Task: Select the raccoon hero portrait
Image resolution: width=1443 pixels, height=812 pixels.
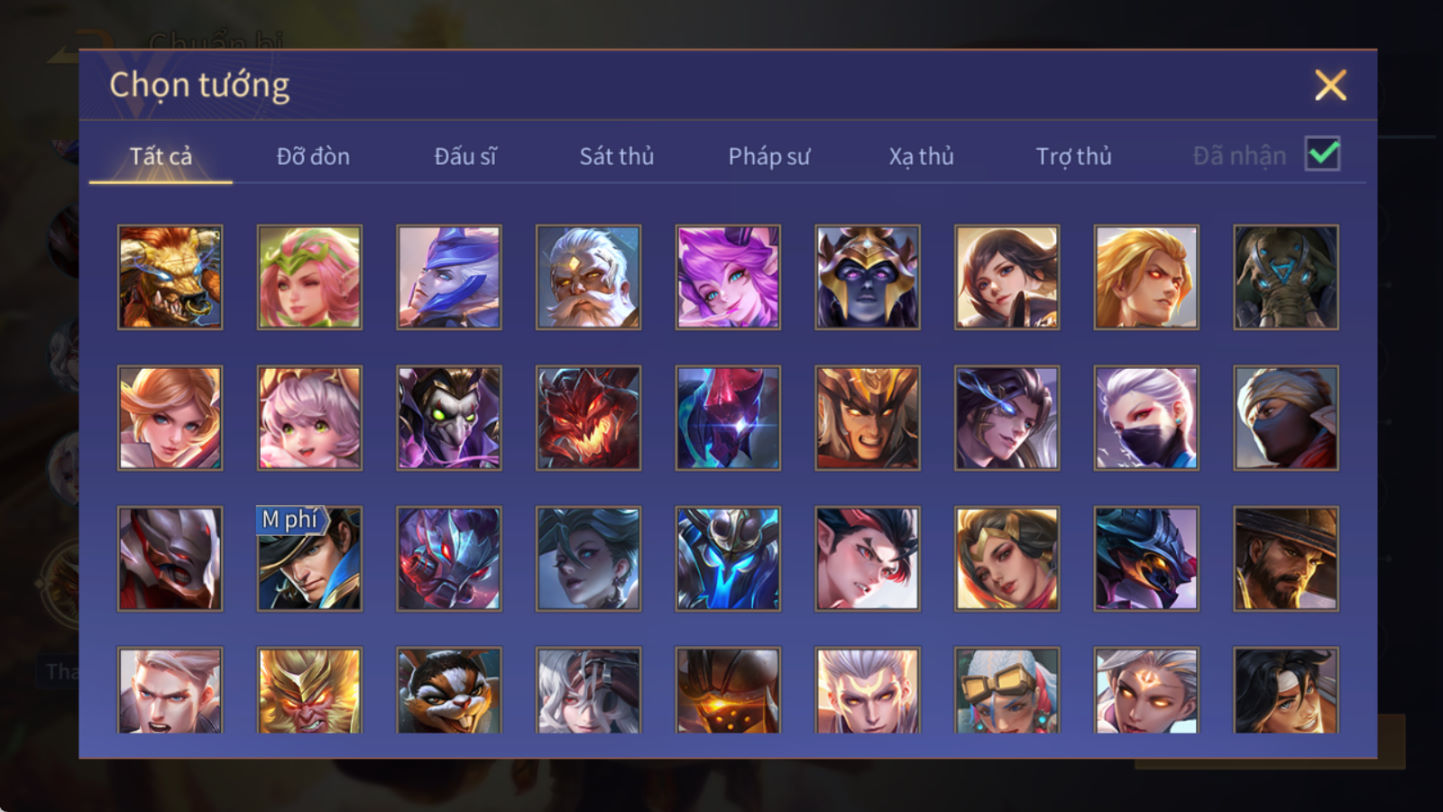Action: [449, 690]
